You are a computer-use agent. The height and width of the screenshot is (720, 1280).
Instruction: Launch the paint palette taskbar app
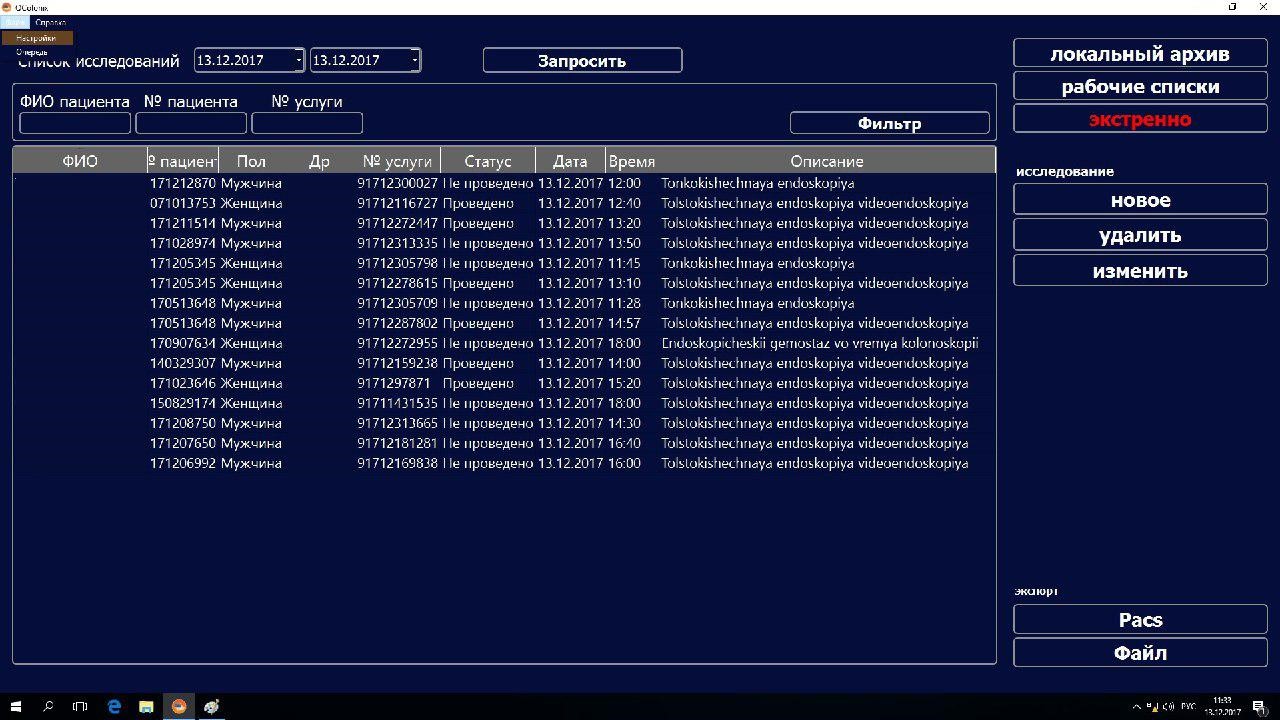tap(211, 706)
